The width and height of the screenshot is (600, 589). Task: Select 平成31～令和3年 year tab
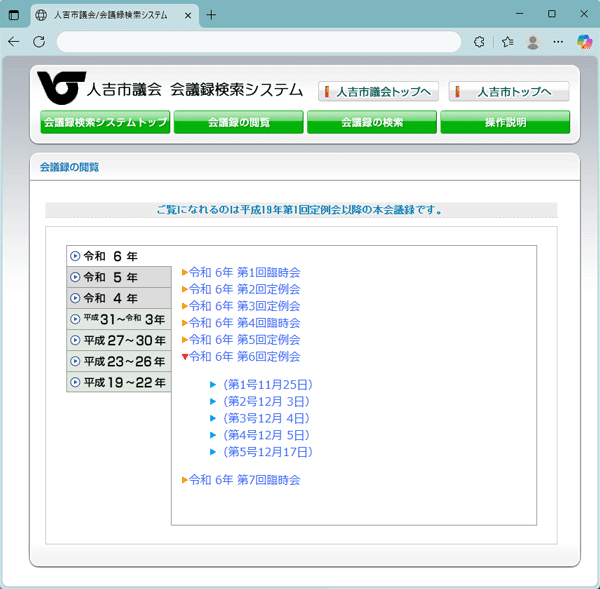tap(119, 319)
